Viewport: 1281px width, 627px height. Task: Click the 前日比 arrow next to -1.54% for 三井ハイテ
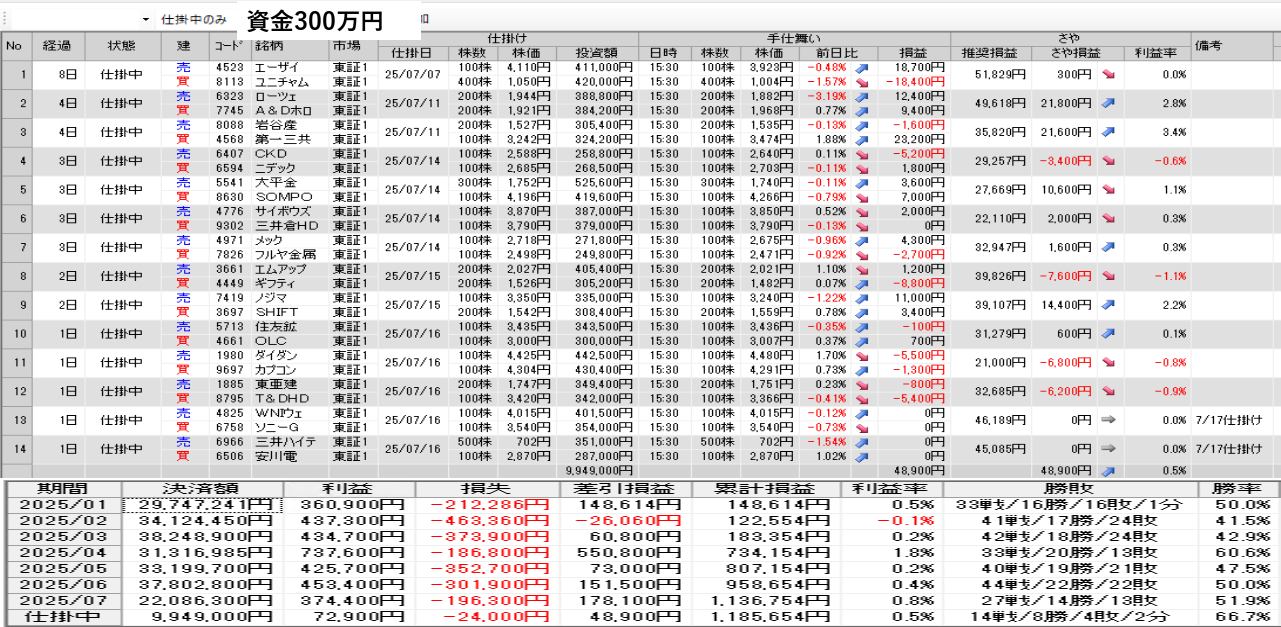point(862,442)
